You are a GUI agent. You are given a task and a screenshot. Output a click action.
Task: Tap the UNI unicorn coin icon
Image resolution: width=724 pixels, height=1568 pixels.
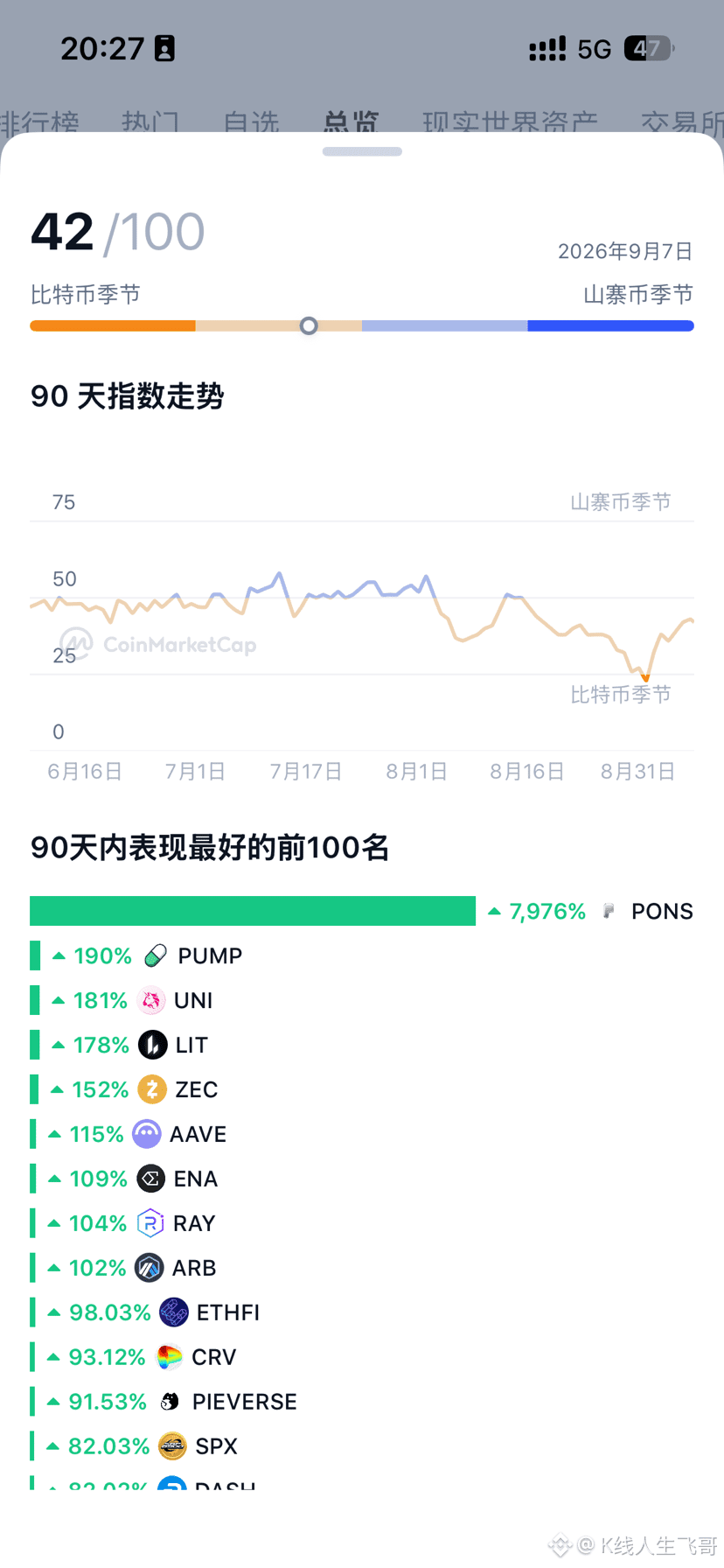tap(151, 1000)
